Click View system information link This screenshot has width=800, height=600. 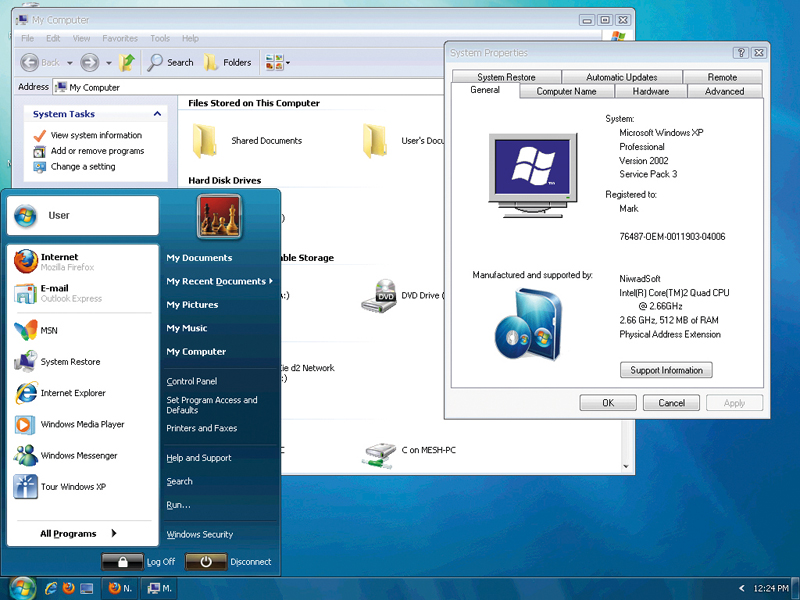coord(96,135)
